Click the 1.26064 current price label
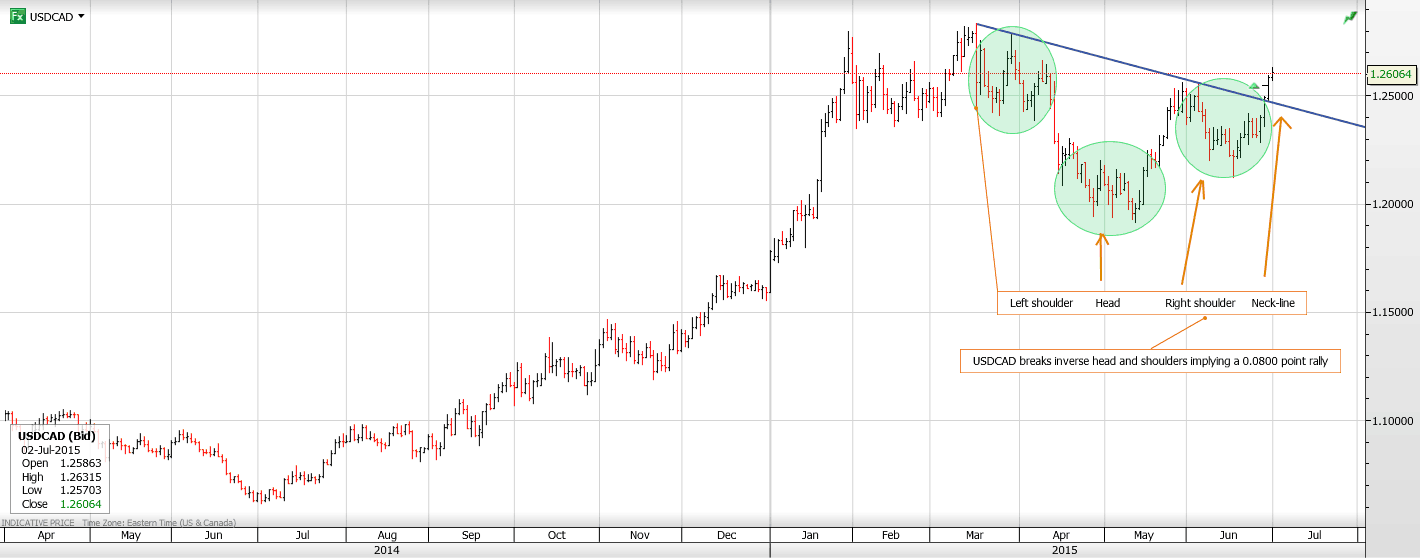Image resolution: width=1420 pixels, height=558 pixels. [1389, 74]
